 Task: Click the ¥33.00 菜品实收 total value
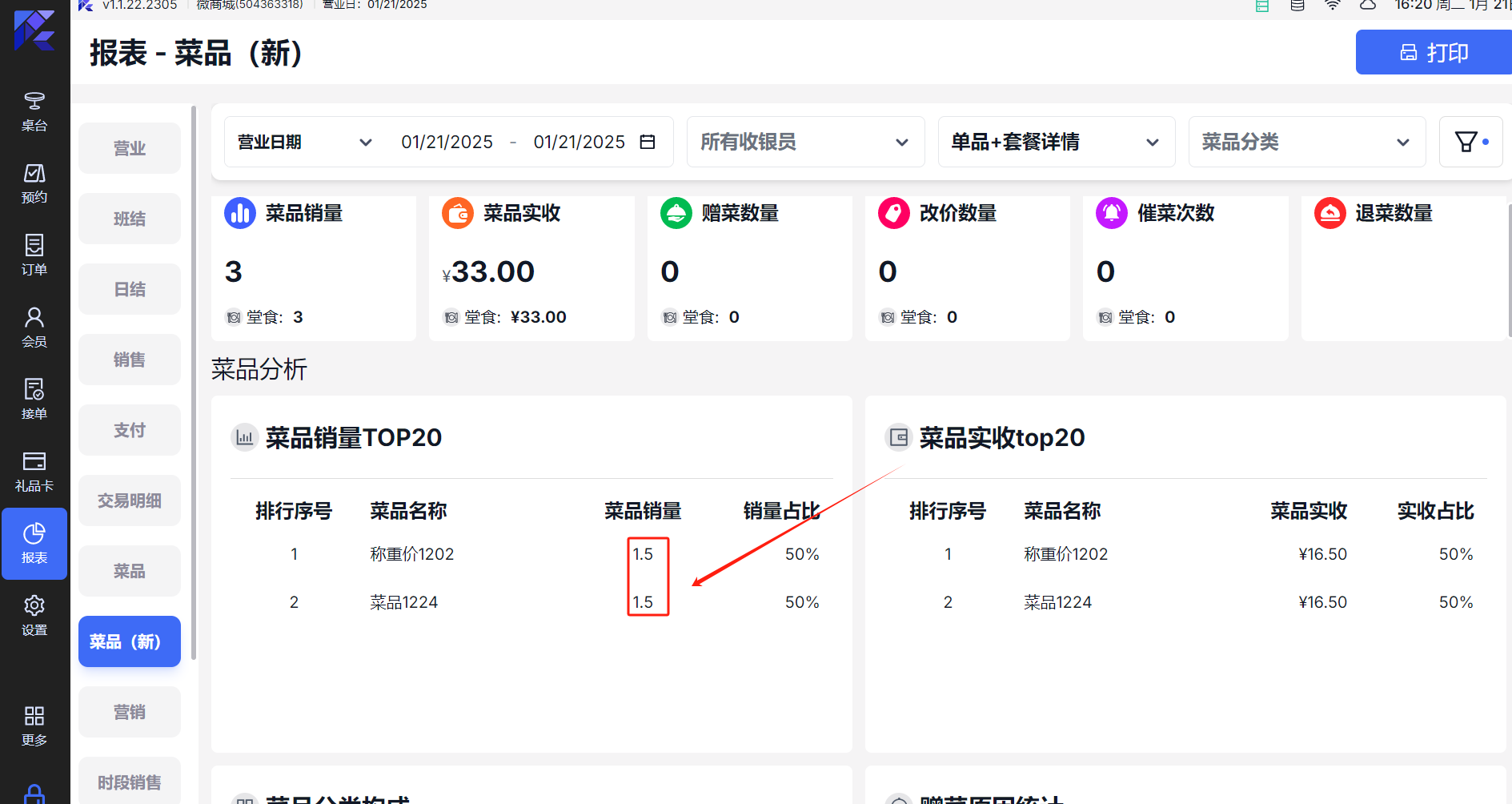[488, 271]
